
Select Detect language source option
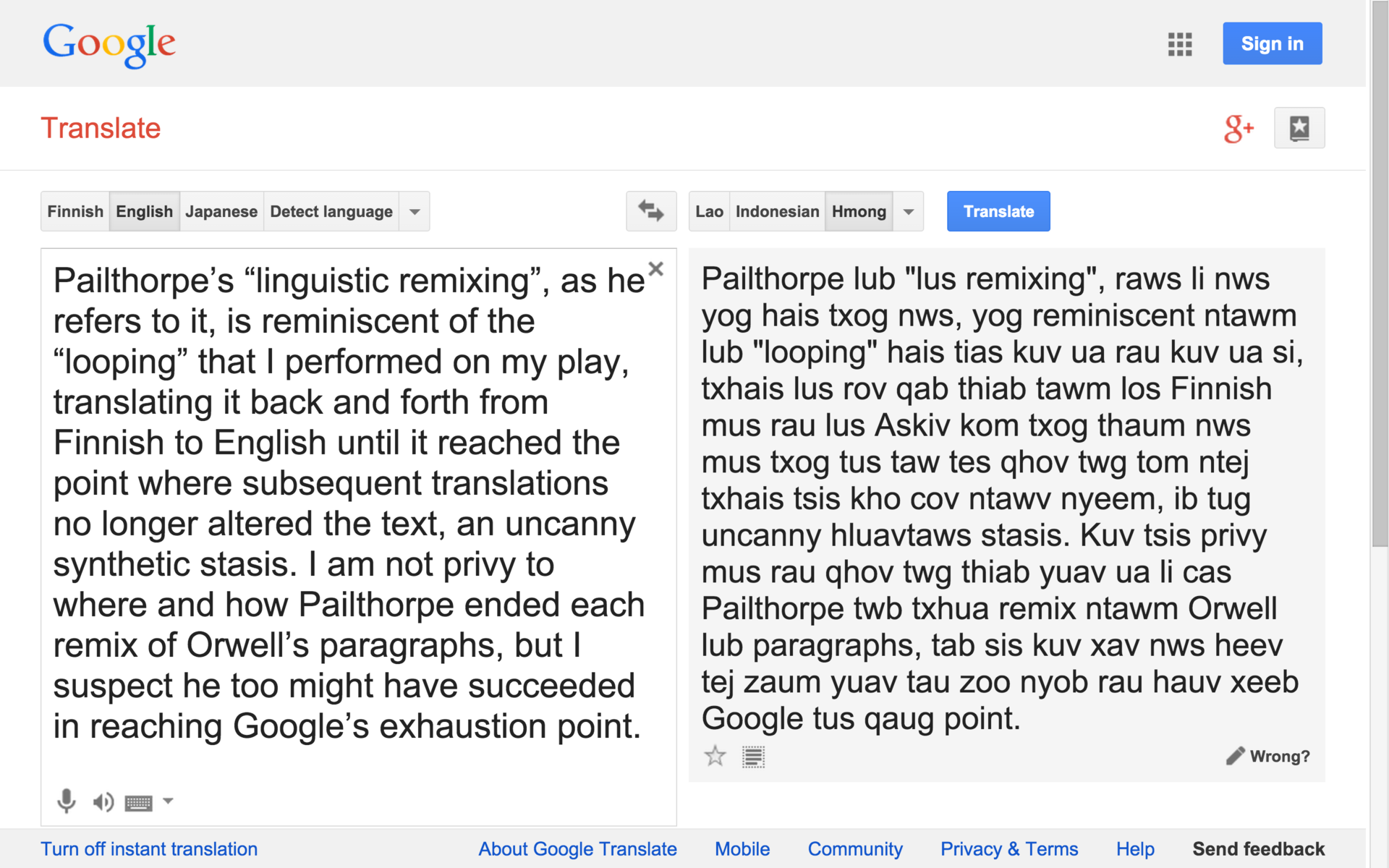point(331,211)
